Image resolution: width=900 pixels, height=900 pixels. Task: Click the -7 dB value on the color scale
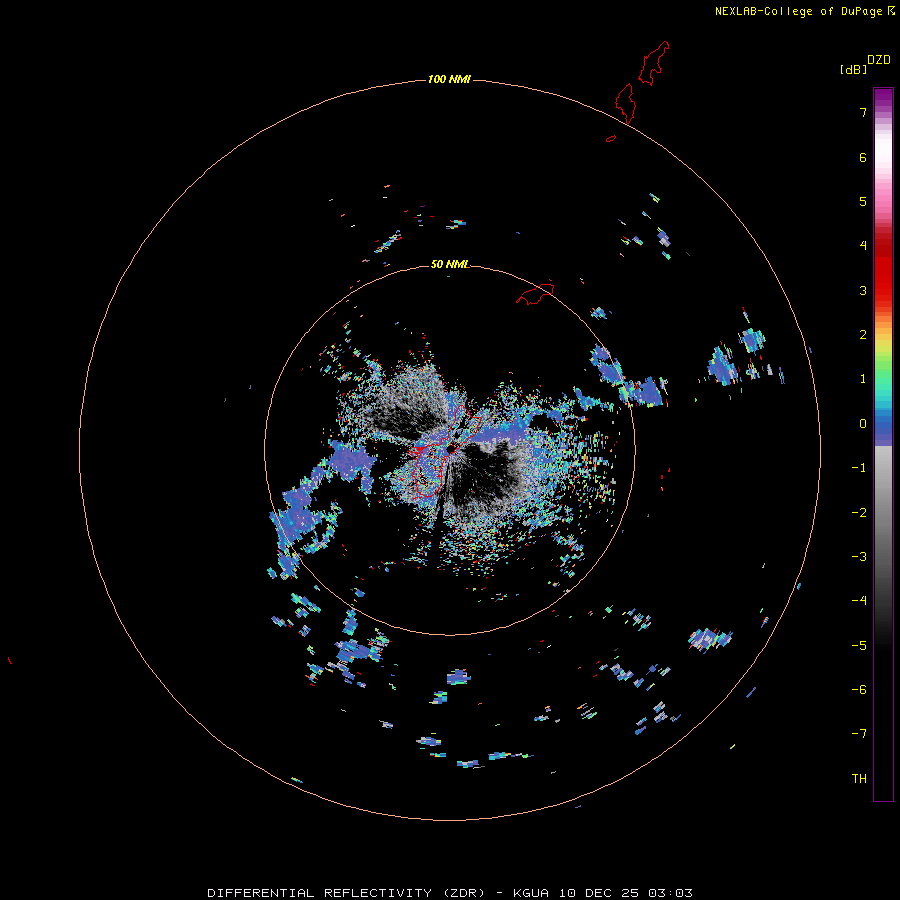point(859,734)
